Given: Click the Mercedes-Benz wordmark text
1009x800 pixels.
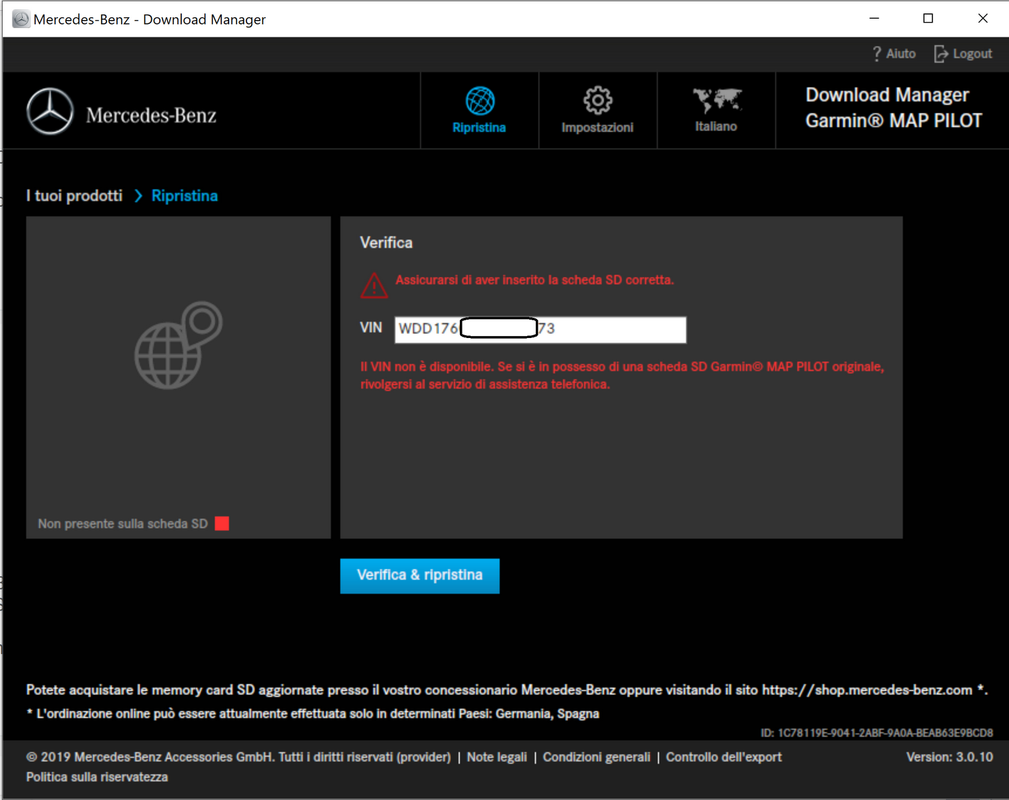Looking at the screenshot, I should (x=151, y=115).
